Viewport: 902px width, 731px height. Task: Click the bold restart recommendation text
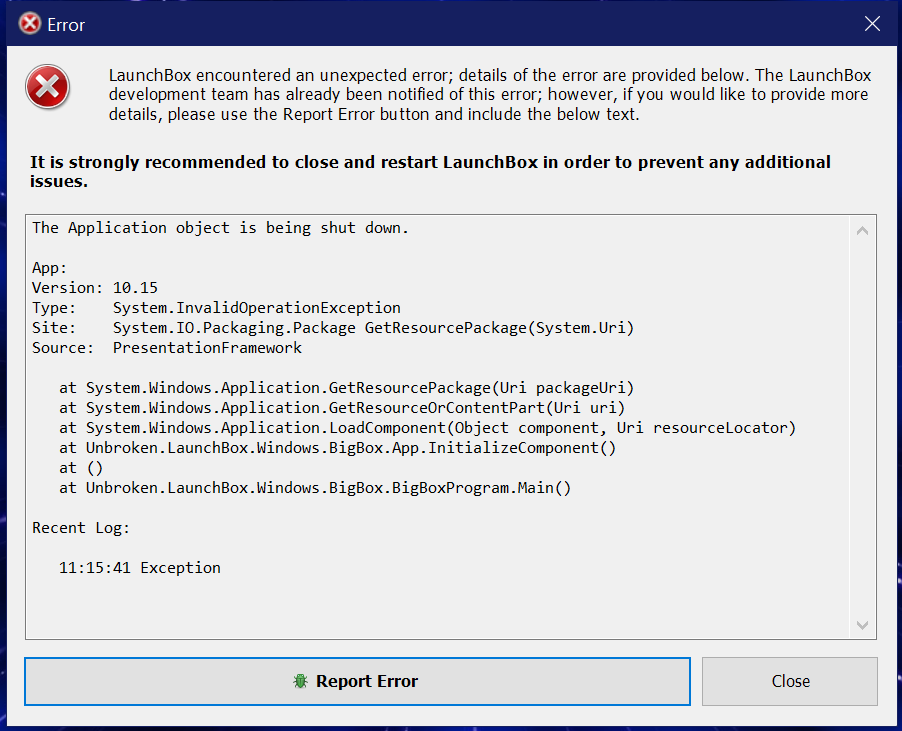click(x=430, y=171)
